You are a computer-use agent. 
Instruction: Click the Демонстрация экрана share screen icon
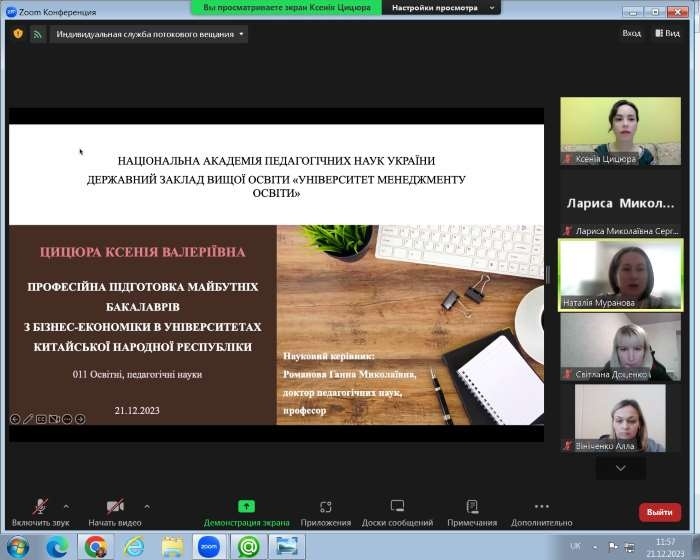(246, 507)
